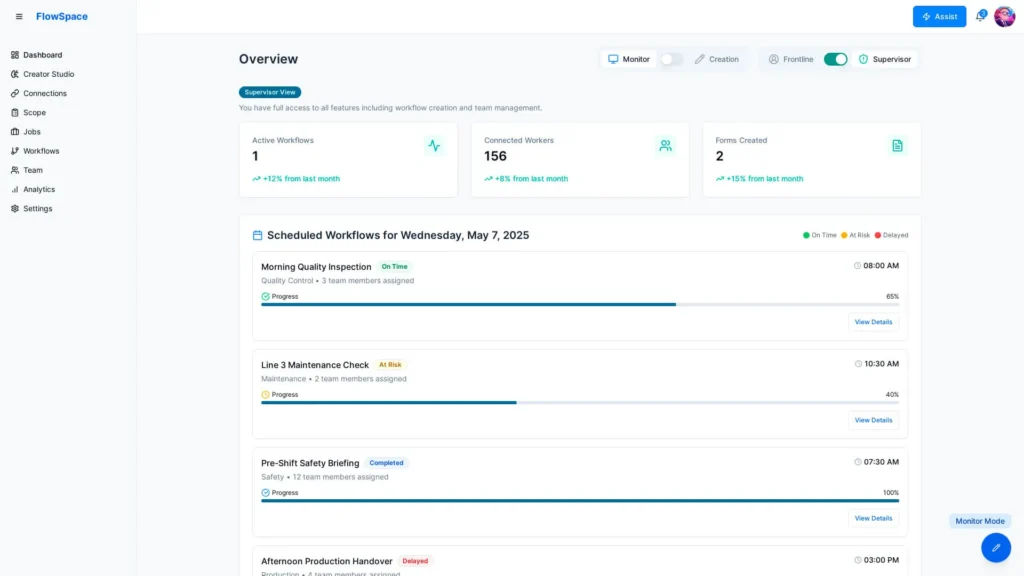The width and height of the screenshot is (1024, 576).
Task: Select the Connections icon in the sidebar
Action: tap(13, 93)
